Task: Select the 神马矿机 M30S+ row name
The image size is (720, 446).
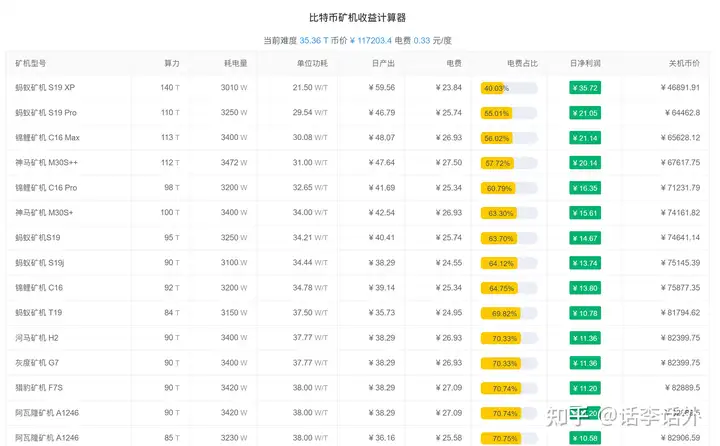Action: 44,212
